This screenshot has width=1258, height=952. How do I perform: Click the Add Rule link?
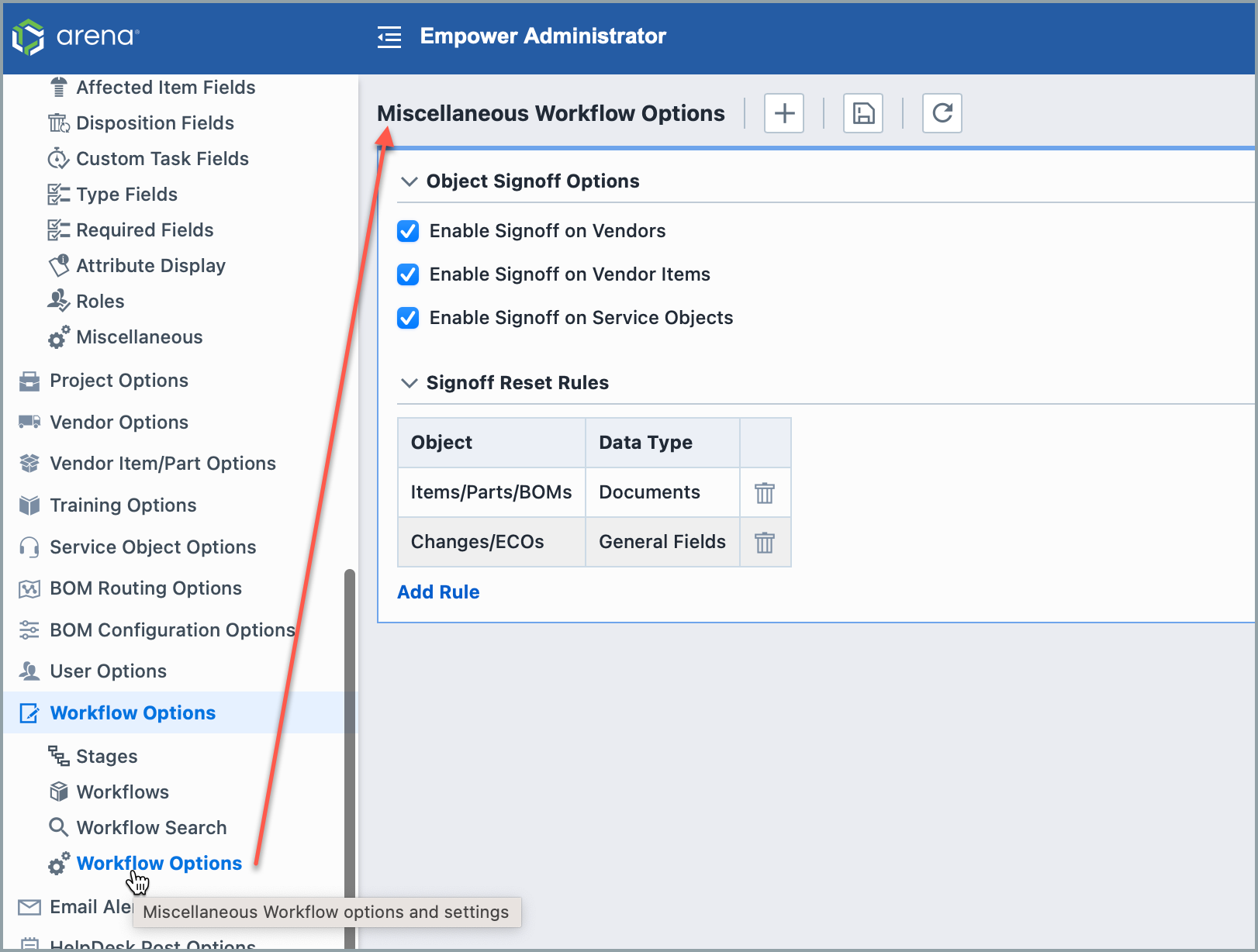(438, 592)
